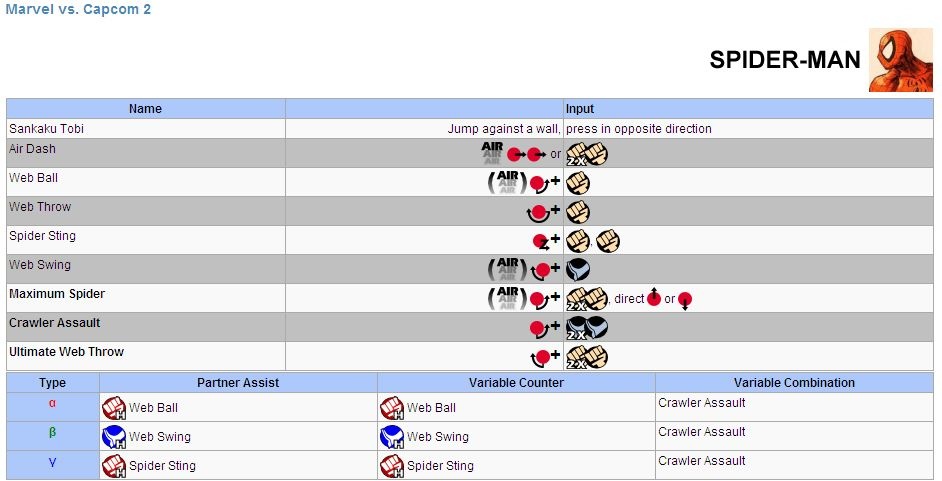Click the 'Jump against a wall,' input text
The width and height of the screenshot is (942, 481).
(503, 129)
